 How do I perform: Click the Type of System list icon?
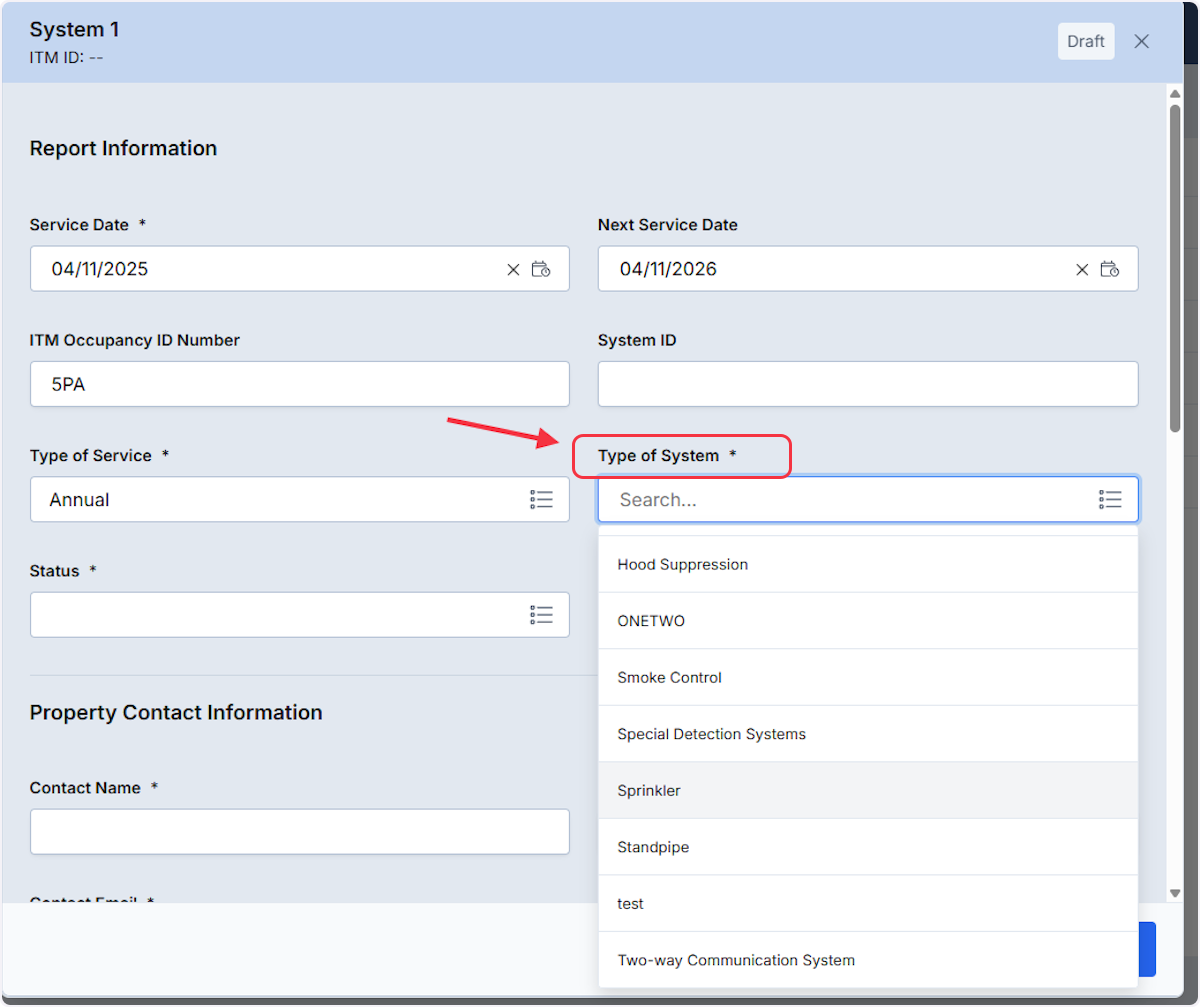[1109, 499]
